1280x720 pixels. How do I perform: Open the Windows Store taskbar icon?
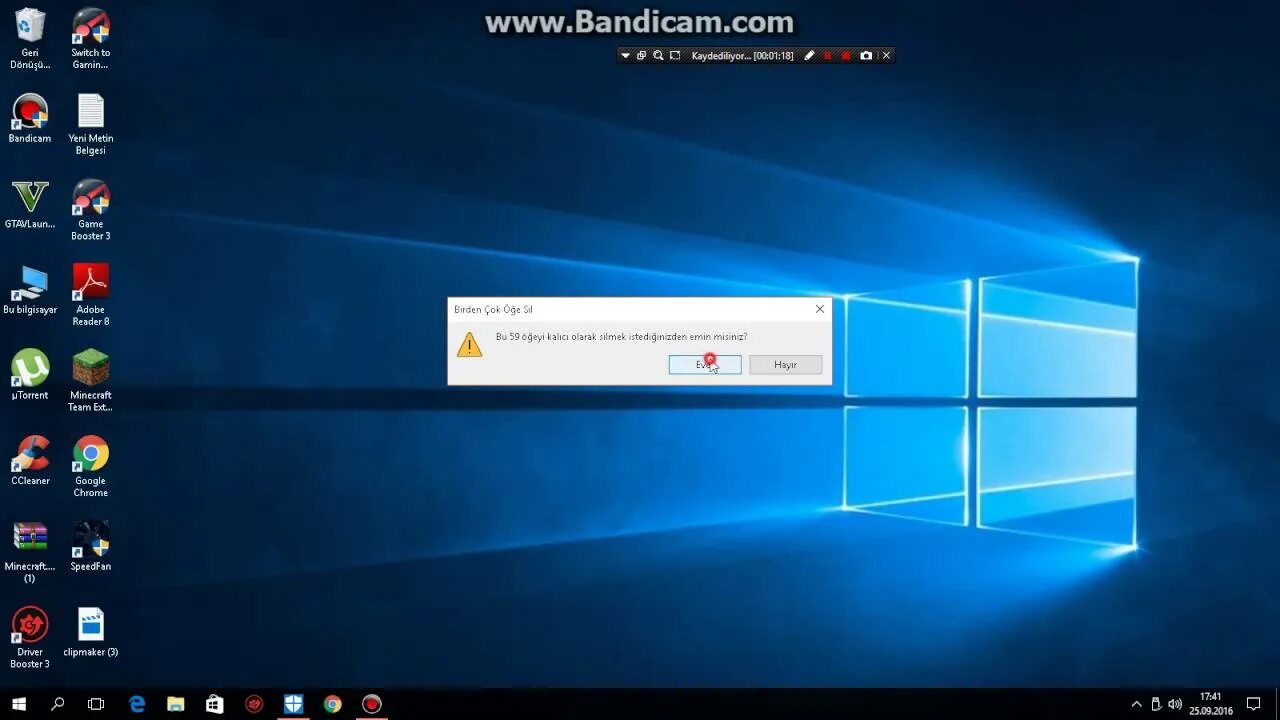[x=215, y=704]
